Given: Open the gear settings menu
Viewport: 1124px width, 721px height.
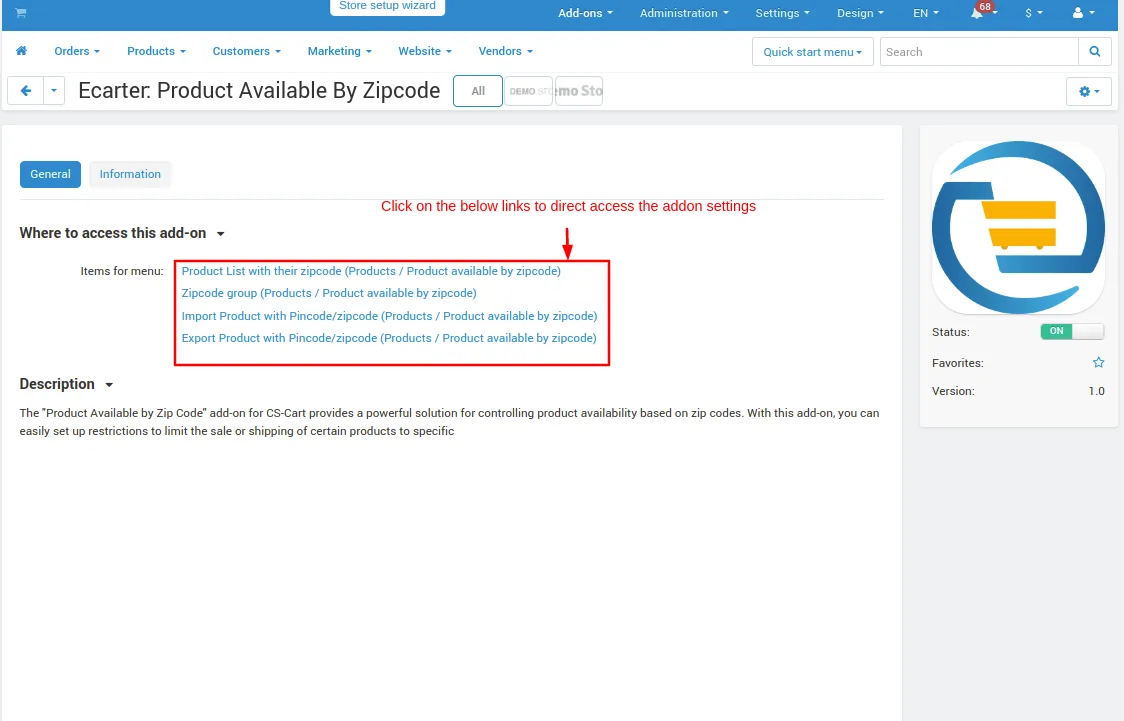Looking at the screenshot, I should 1089,92.
